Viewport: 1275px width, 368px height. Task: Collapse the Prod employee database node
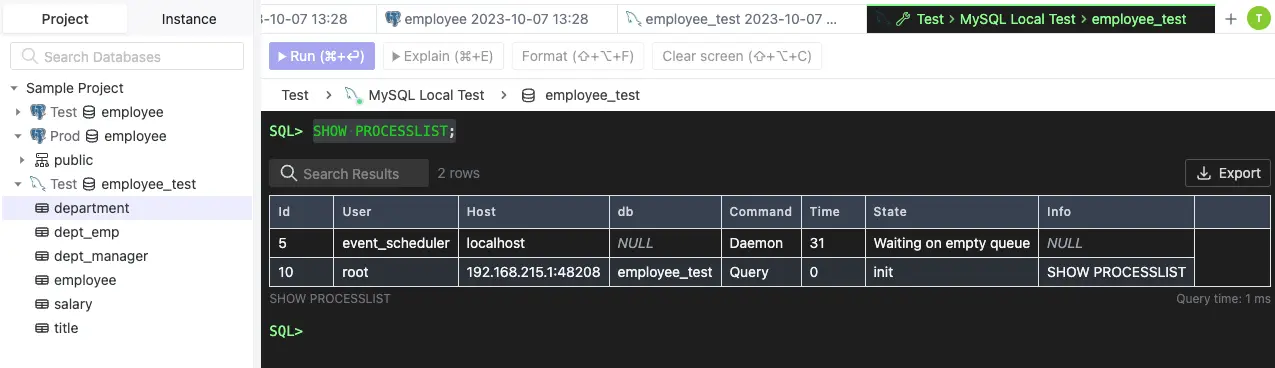(x=18, y=136)
